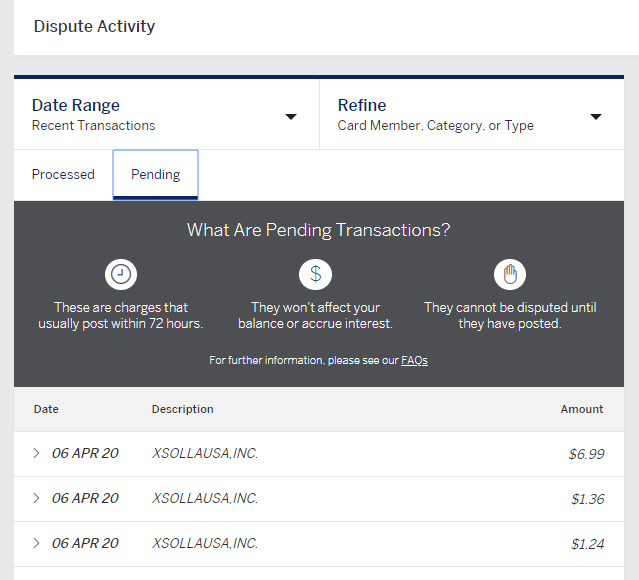Click Recent Transactions under Date Range
Image resolution: width=639 pixels, height=580 pixels.
click(x=93, y=126)
